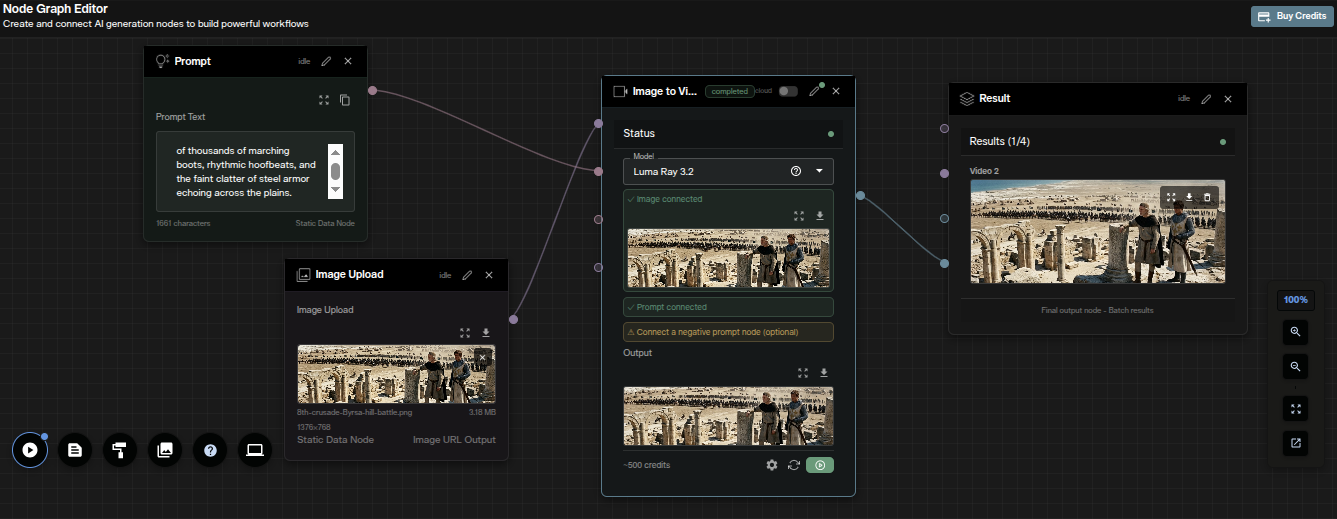Expand the Prompt text to fullscreen

(323, 100)
